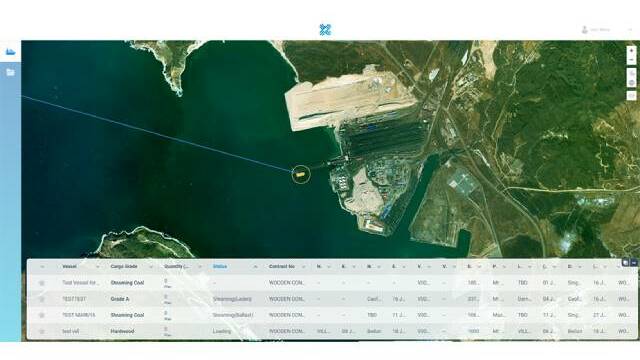Select the 'Grade A' cargo cell

(x=120, y=299)
